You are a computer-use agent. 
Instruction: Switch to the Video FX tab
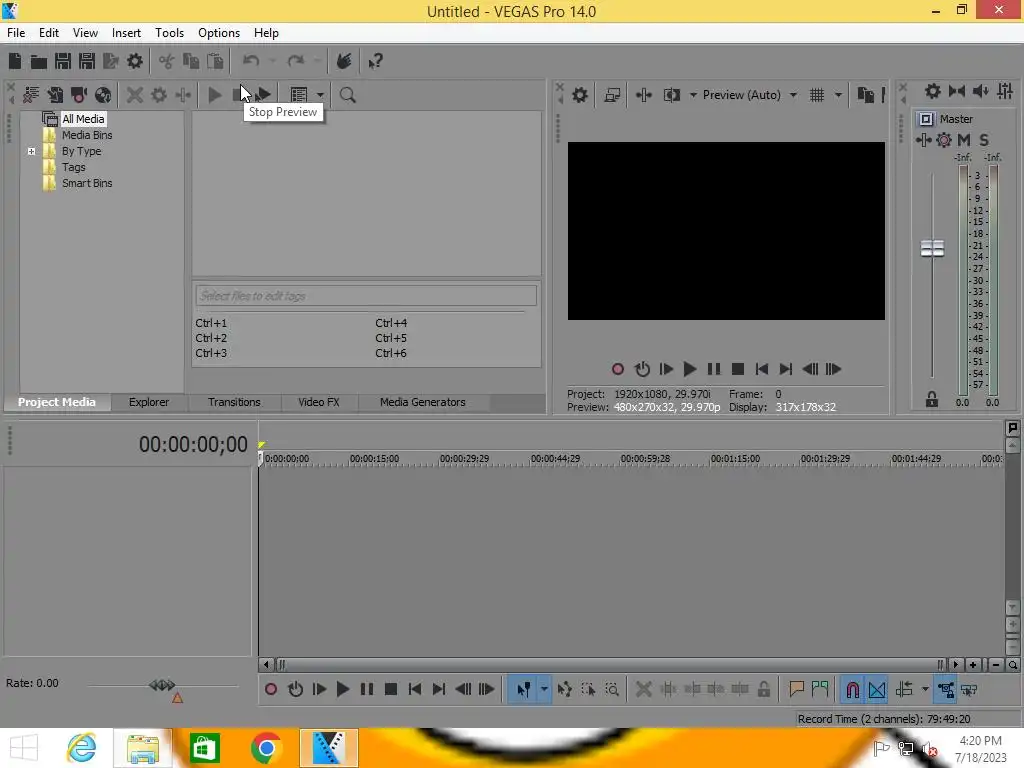[x=319, y=402]
